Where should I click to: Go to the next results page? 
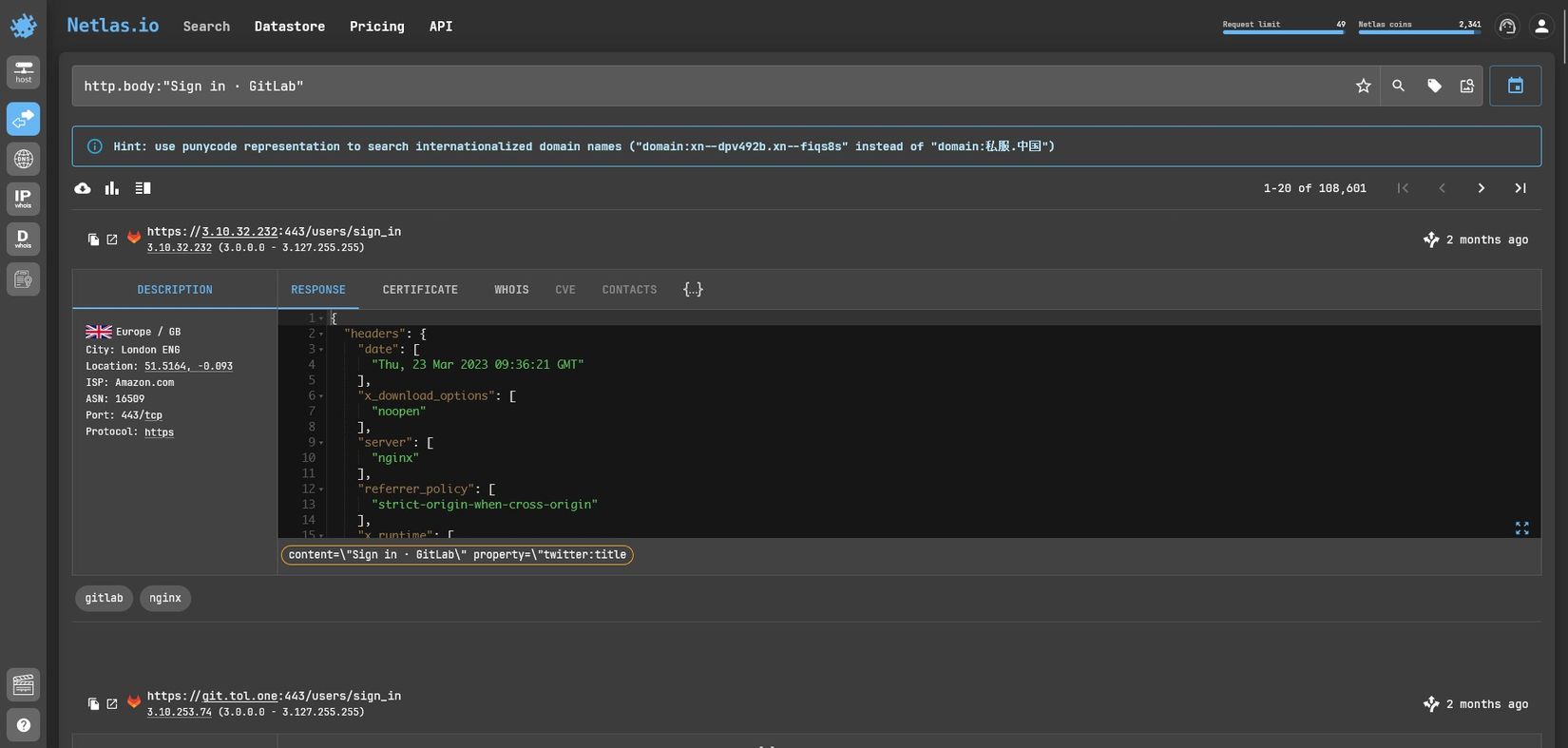point(1481,188)
